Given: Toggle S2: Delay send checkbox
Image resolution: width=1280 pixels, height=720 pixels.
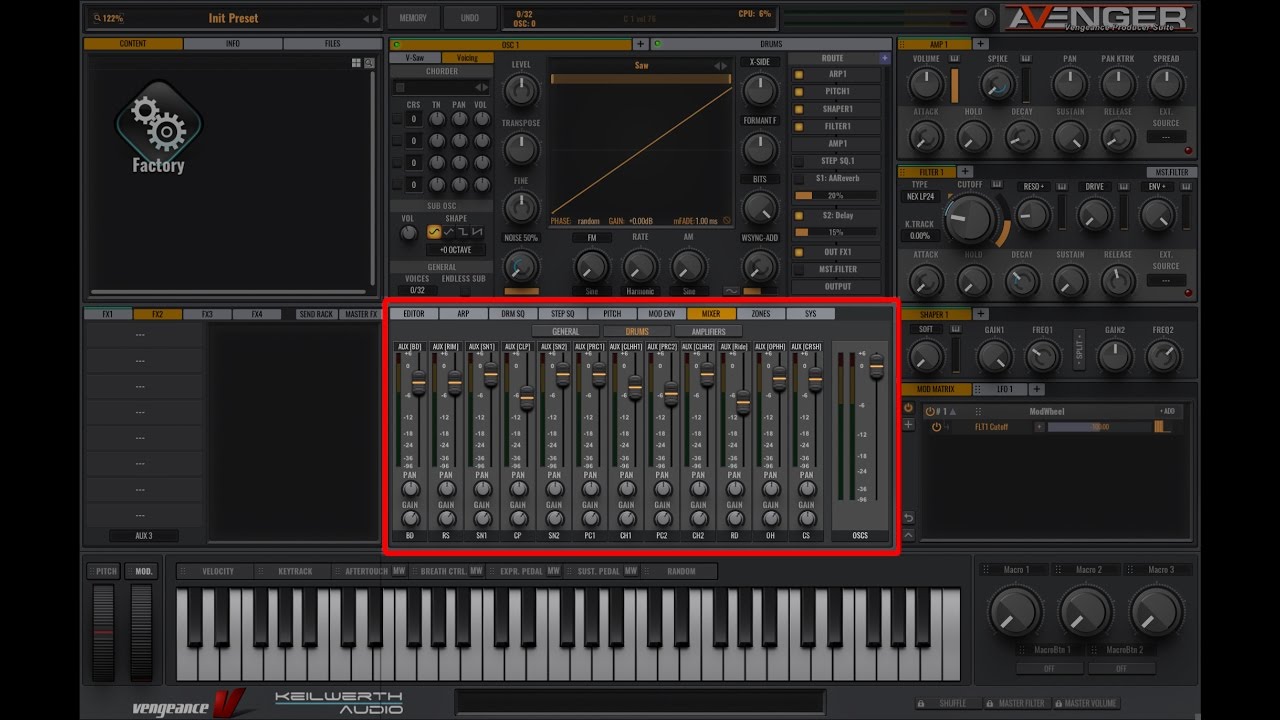Looking at the screenshot, I should pos(799,216).
